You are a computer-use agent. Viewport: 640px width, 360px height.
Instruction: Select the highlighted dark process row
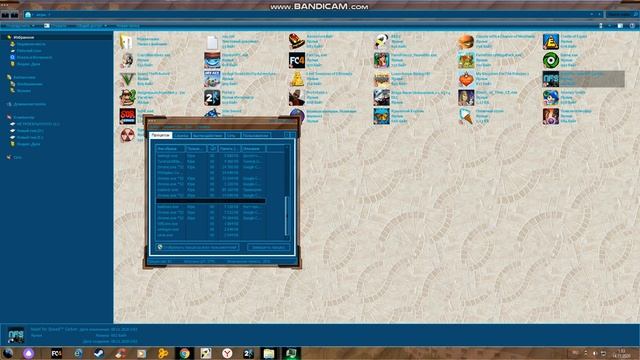coord(211,201)
